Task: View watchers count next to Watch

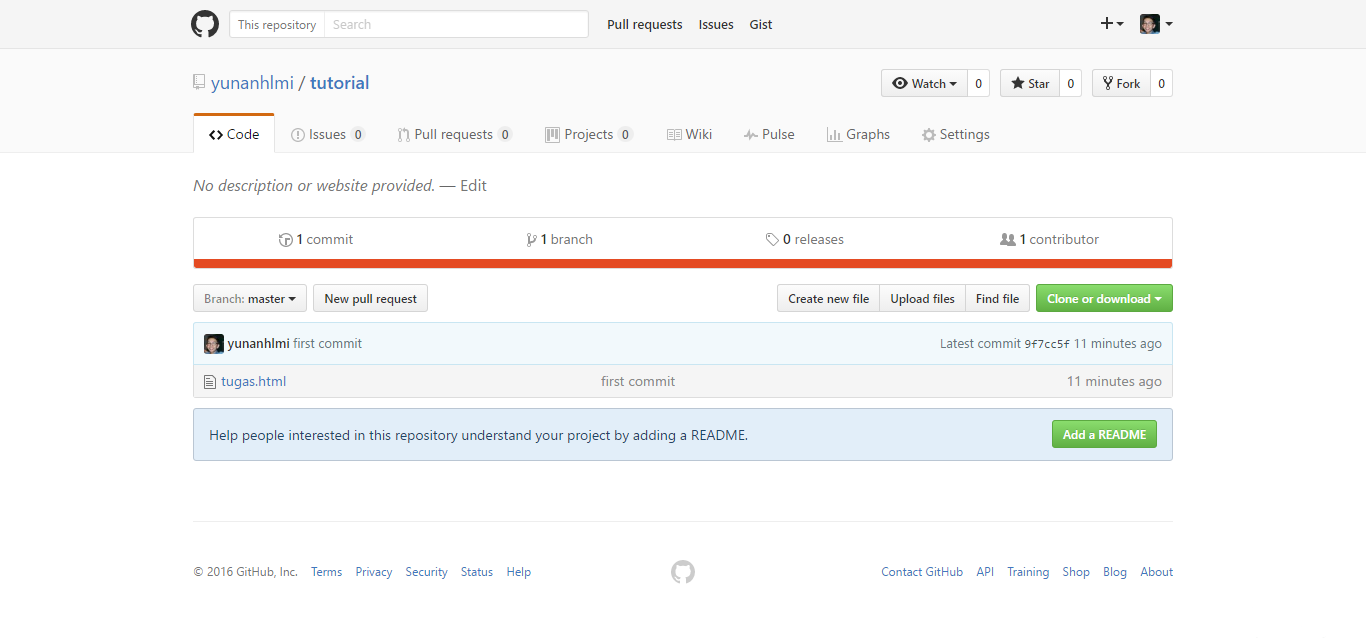Action: [x=978, y=83]
